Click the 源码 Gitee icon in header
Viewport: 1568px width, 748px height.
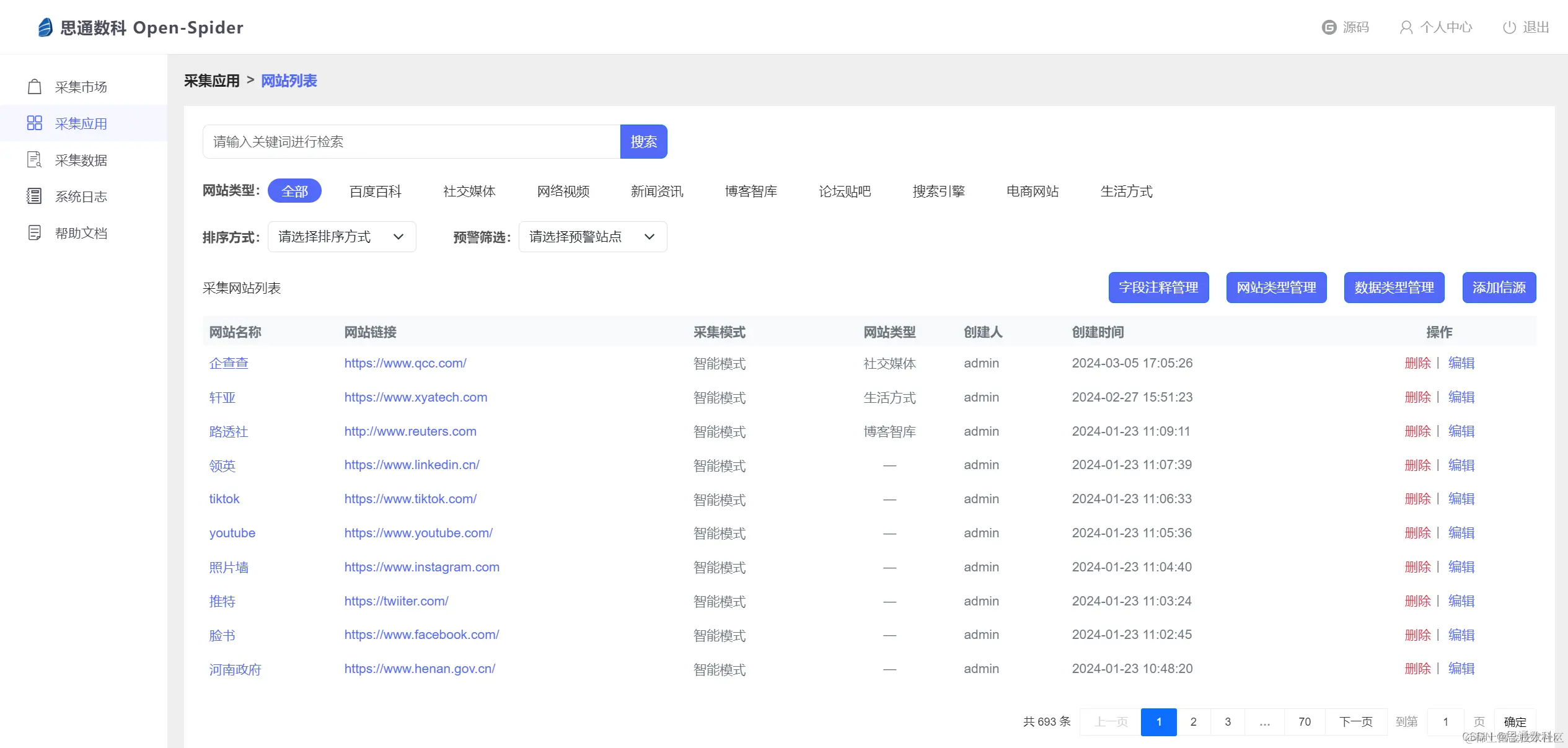[1329, 27]
